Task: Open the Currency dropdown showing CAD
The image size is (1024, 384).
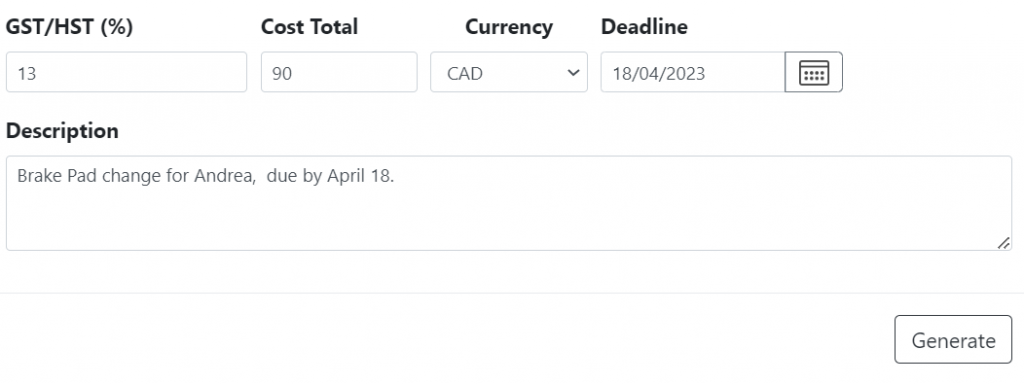Action: pos(509,72)
